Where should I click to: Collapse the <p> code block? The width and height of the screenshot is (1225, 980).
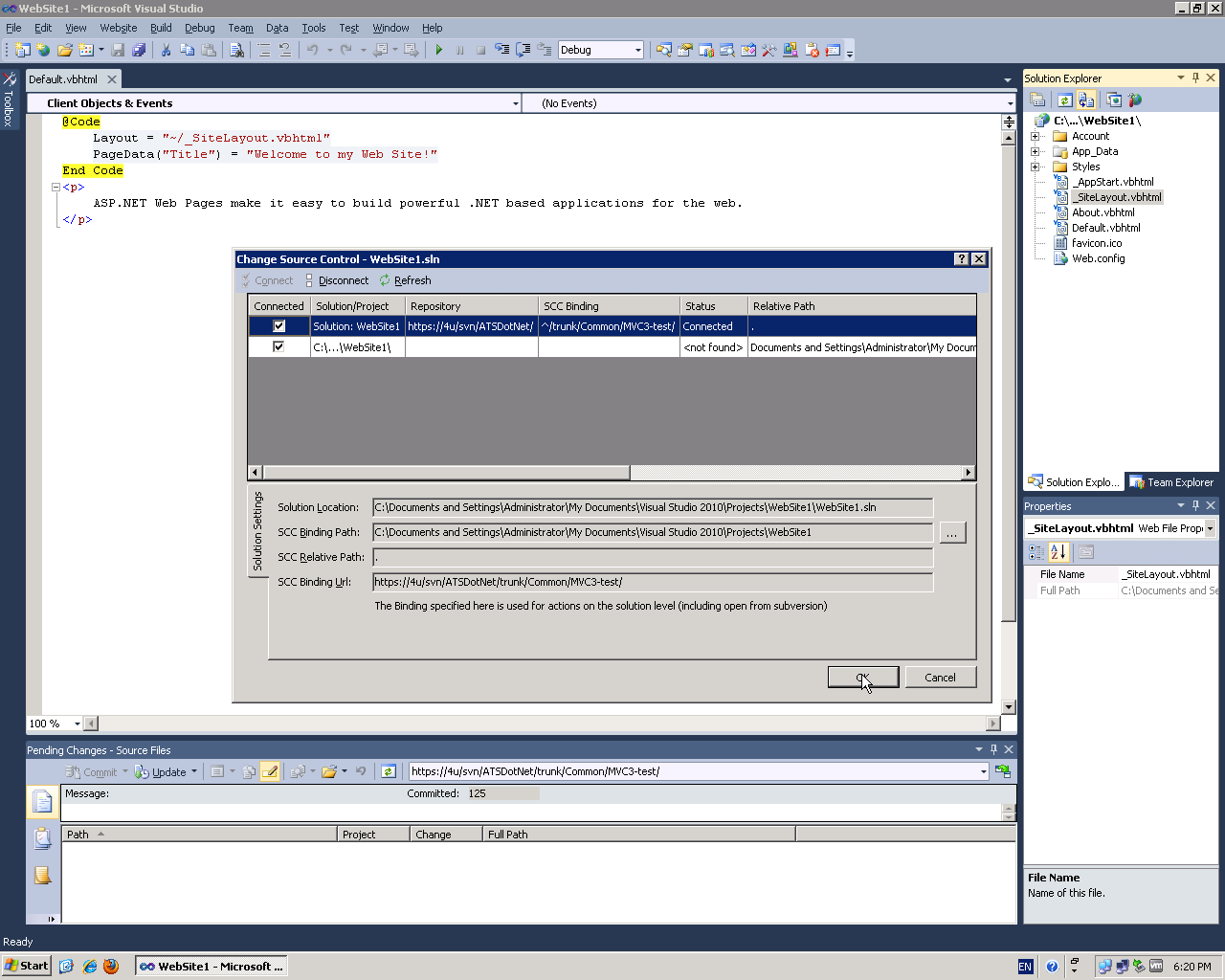pos(56,188)
